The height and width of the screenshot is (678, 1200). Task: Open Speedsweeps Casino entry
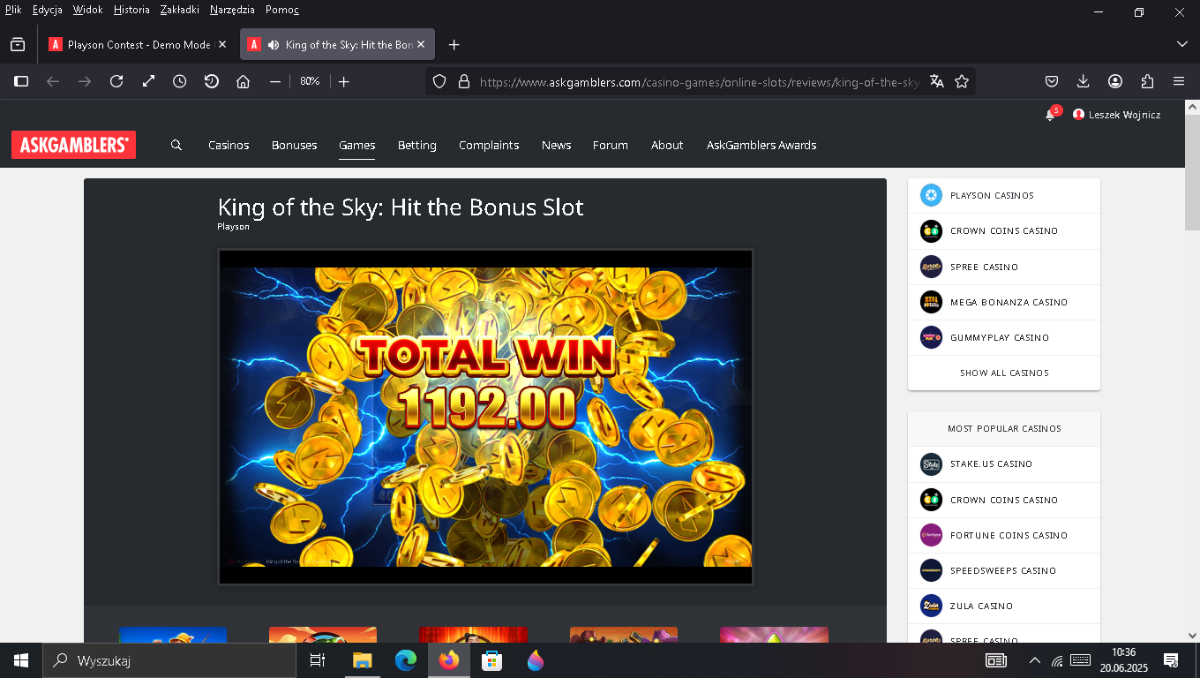pos(1003,571)
